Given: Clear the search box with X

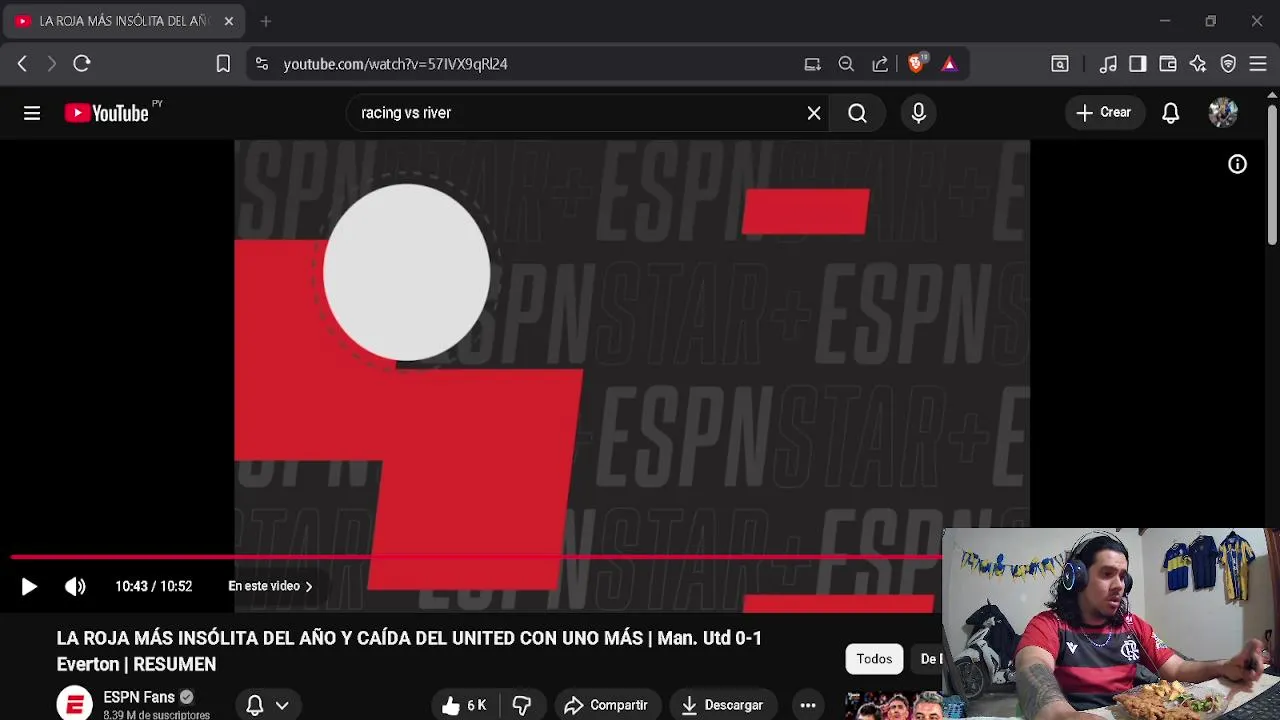Looking at the screenshot, I should [814, 113].
